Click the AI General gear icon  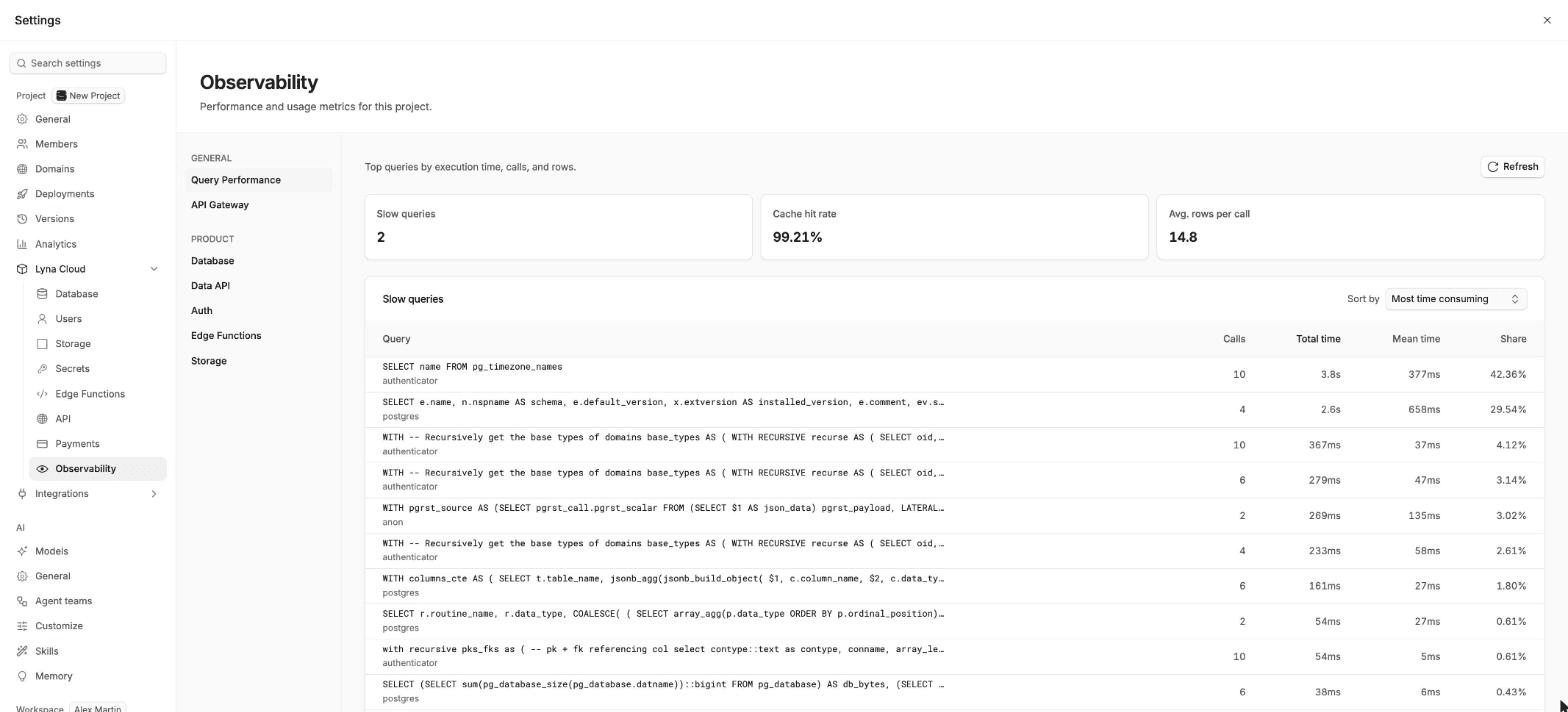22,576
